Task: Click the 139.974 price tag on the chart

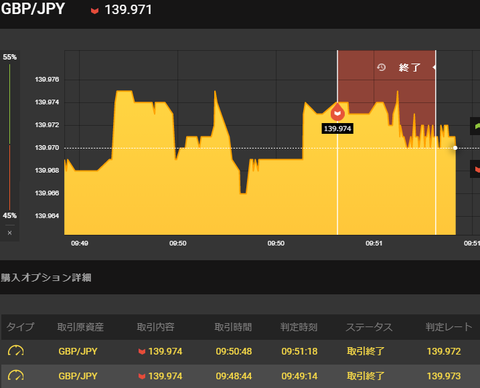Action: point(337,129)
